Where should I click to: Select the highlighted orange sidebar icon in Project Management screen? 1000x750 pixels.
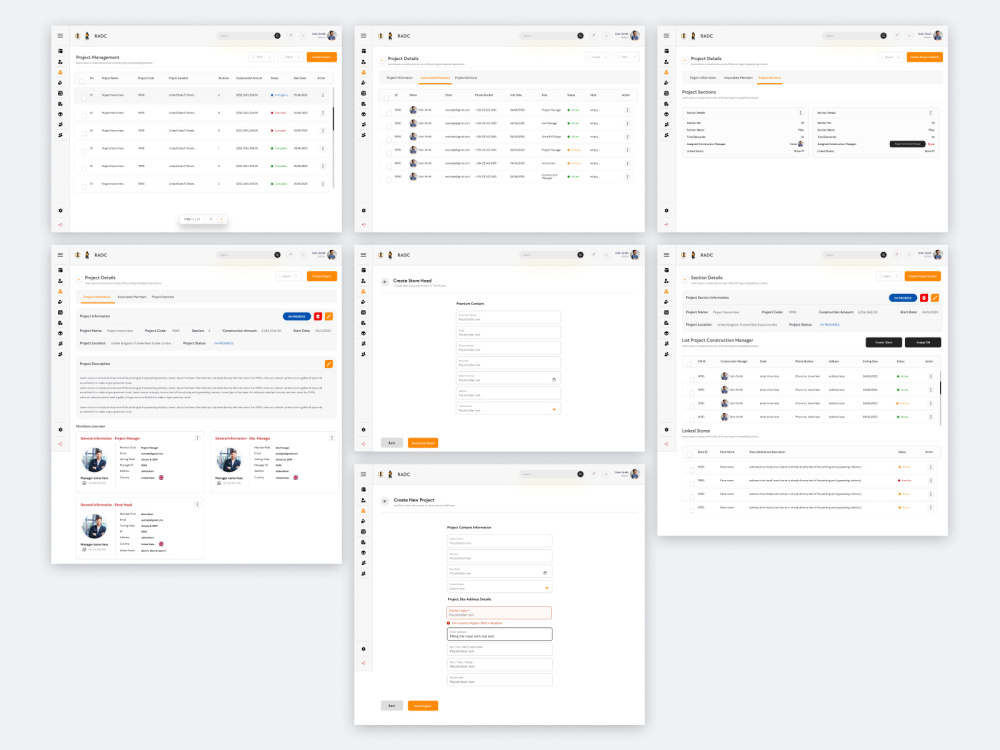point(61,72)
